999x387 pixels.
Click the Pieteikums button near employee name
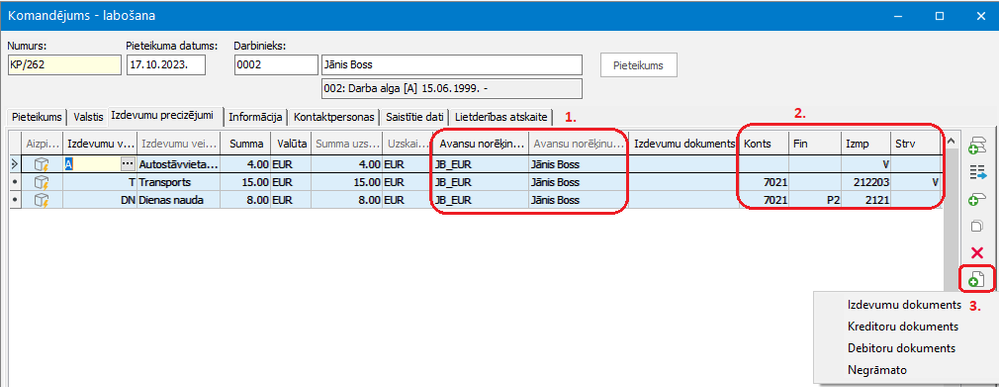point(639,65)
